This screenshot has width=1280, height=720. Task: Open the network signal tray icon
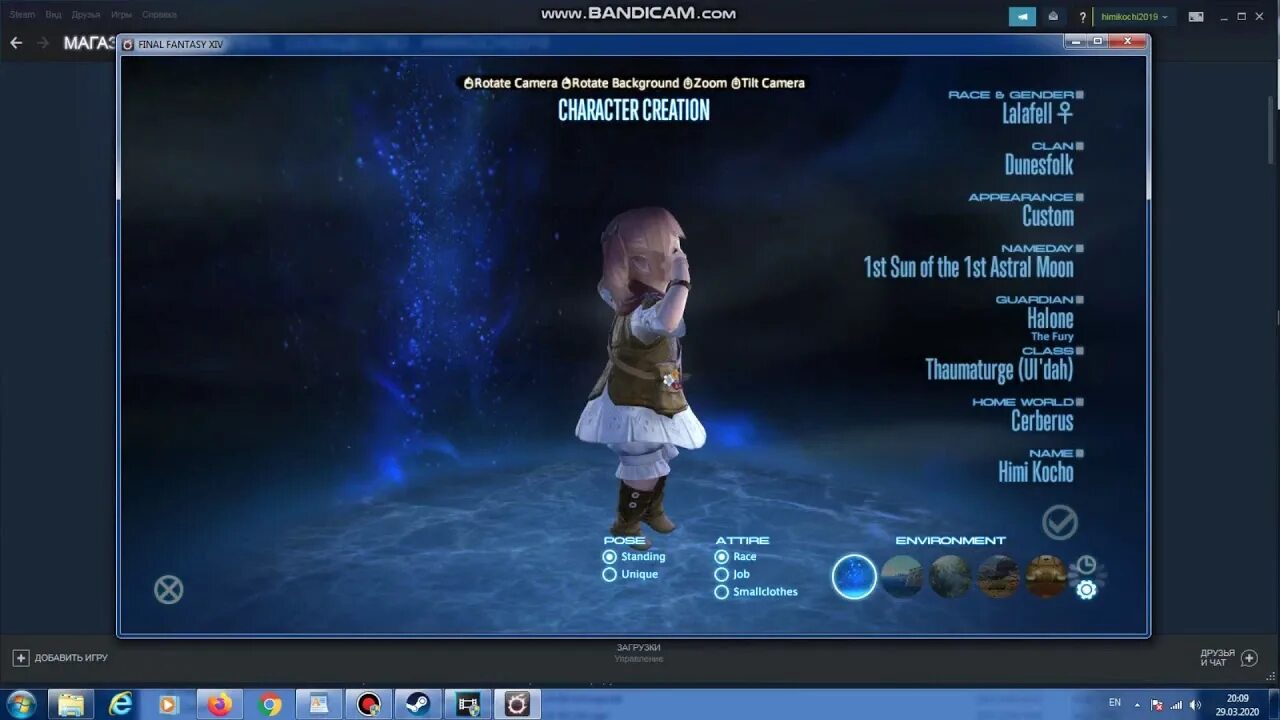click(x=1176, y=705)
